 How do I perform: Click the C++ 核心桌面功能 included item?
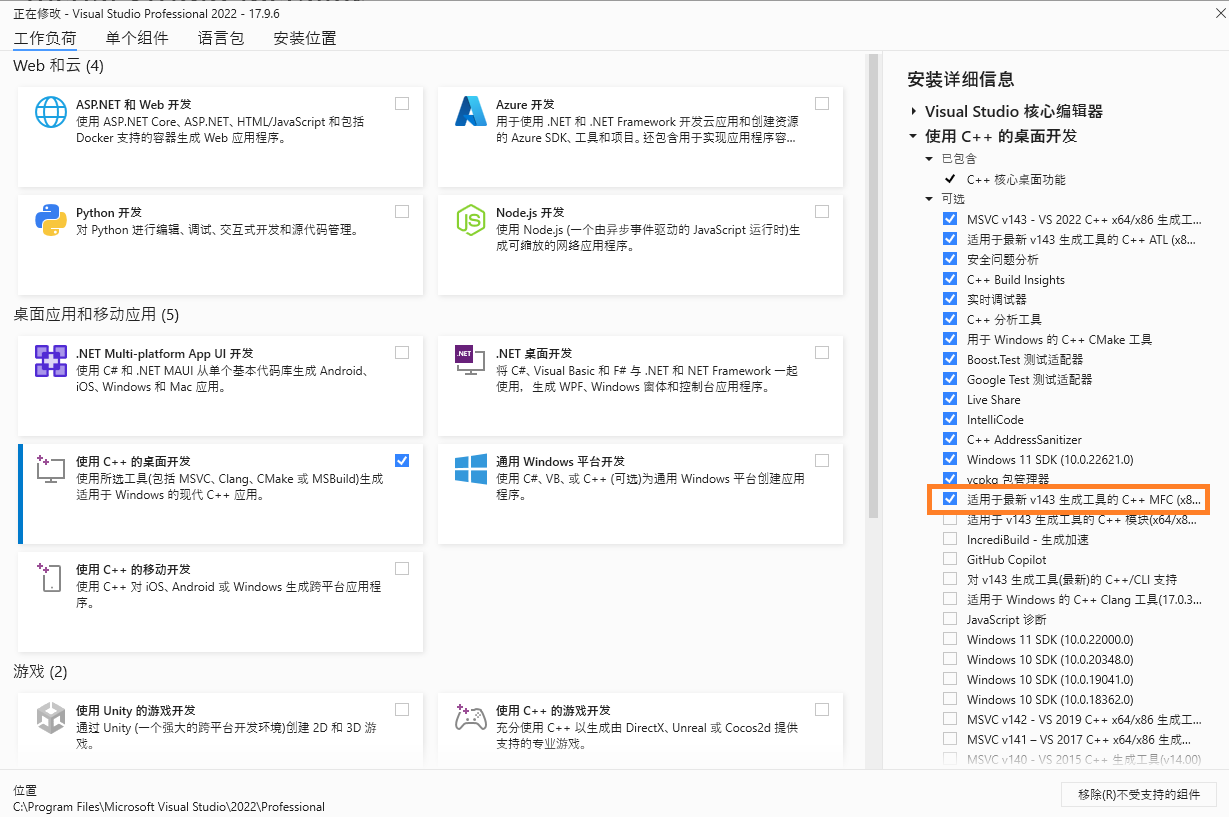(x=1016, y=180)
